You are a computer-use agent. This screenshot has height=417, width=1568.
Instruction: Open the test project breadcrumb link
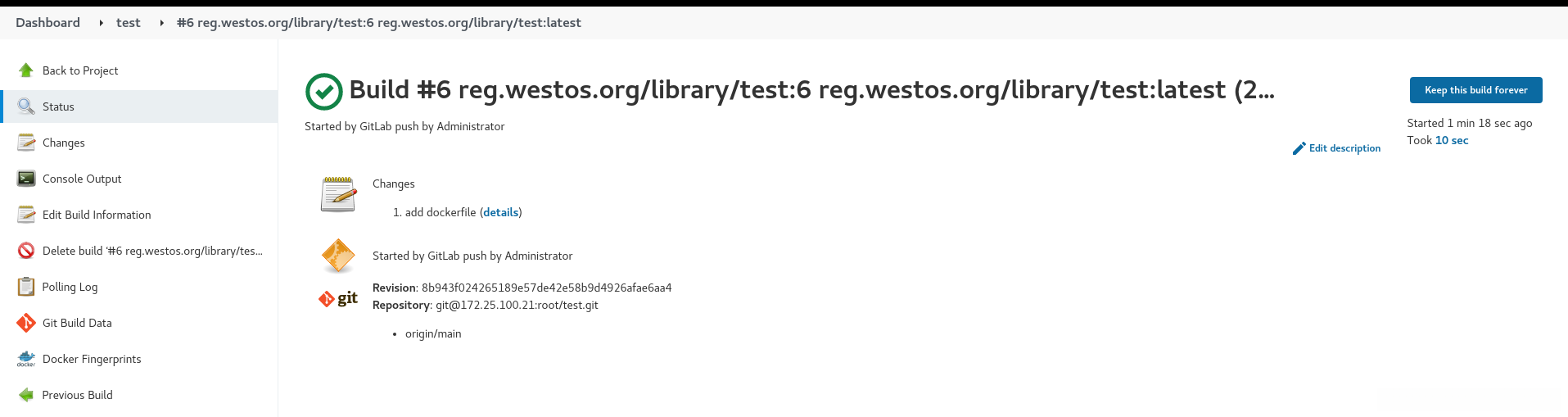(128, 23)
